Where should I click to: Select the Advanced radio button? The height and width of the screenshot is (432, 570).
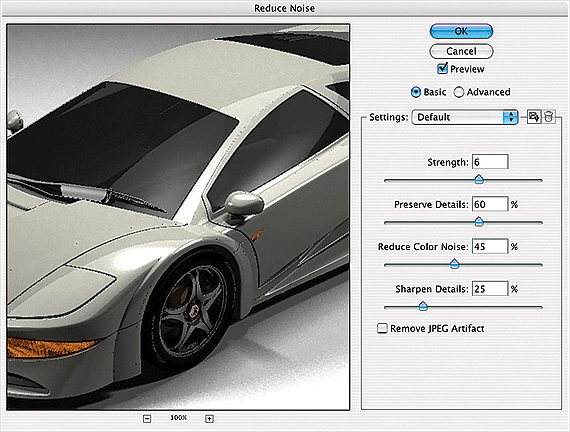coord(459,92)
